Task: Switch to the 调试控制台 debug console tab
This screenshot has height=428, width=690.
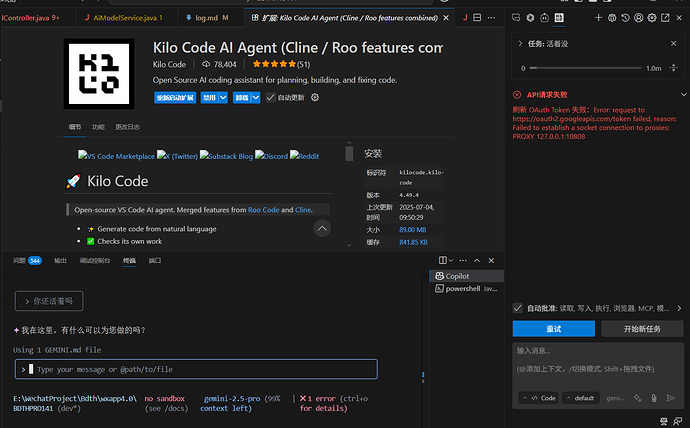Action: [95, 261]
